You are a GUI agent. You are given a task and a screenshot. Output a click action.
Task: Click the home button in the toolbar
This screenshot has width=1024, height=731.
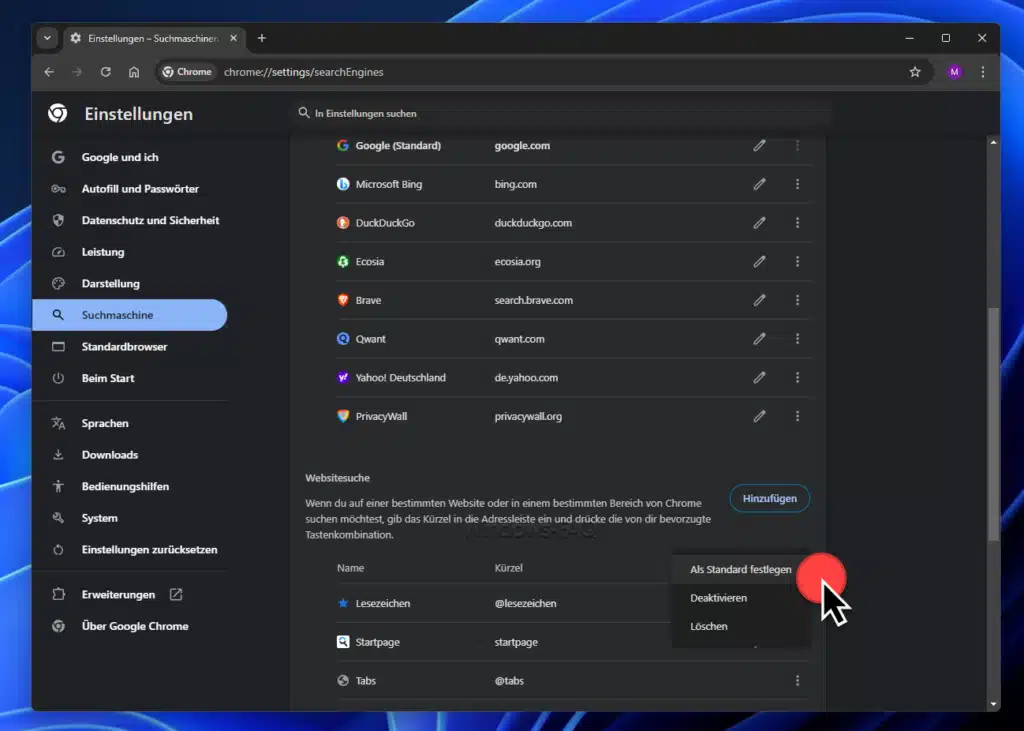pyautogui.click(x=134, y=72)
